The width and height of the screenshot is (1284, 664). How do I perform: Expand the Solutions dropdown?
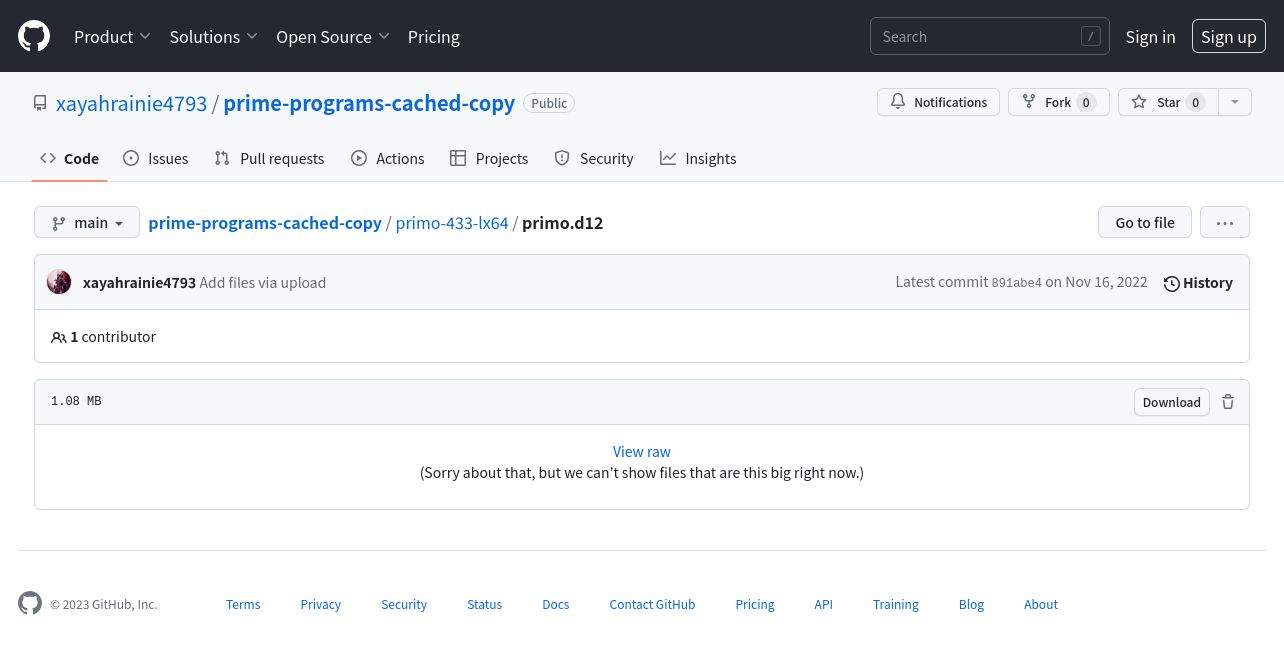213,37
